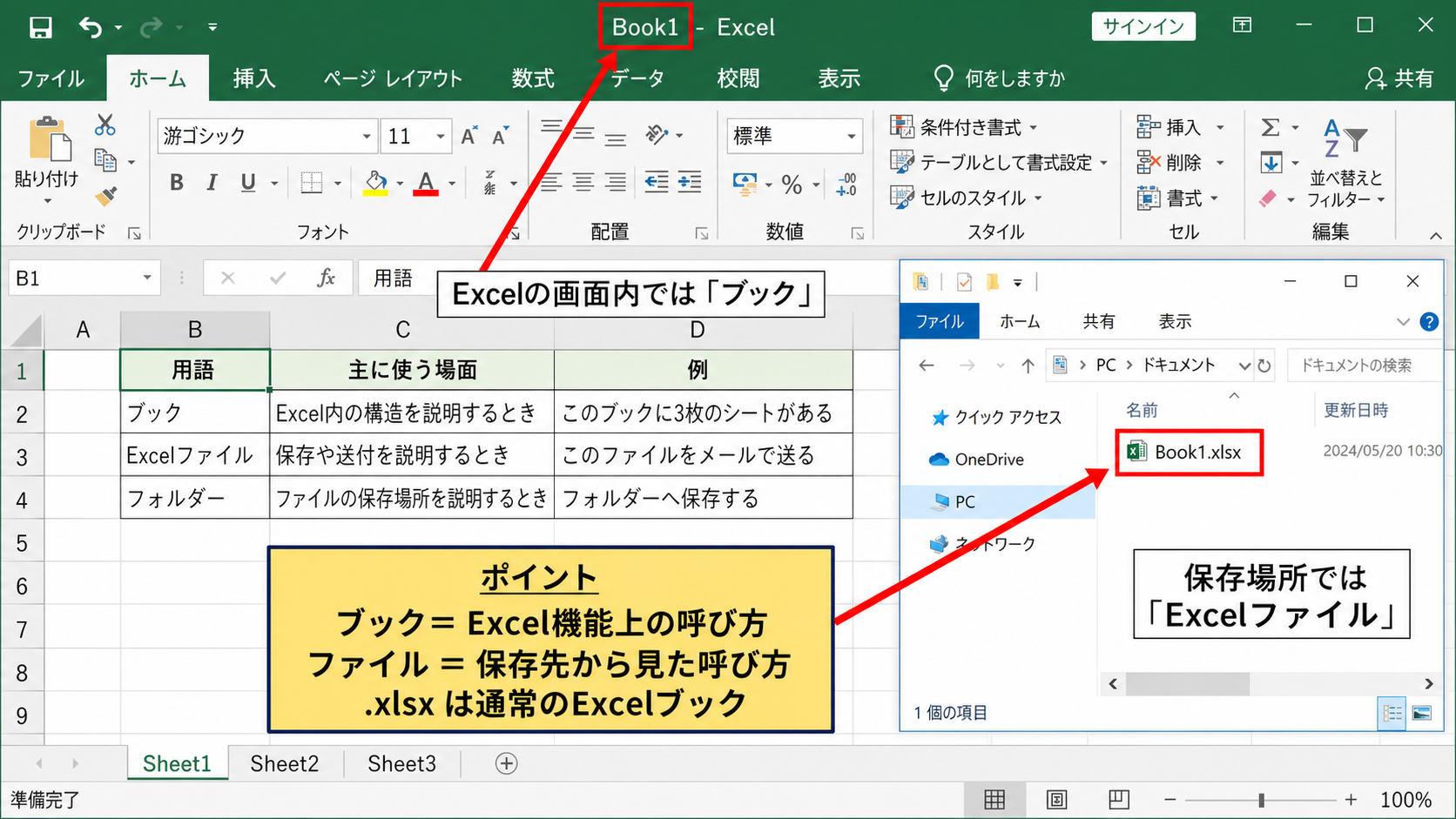Click the Cut scissors icon
Image resolution: width=1456 pixels, height=819 pixels.
click(x=105, y=125)
